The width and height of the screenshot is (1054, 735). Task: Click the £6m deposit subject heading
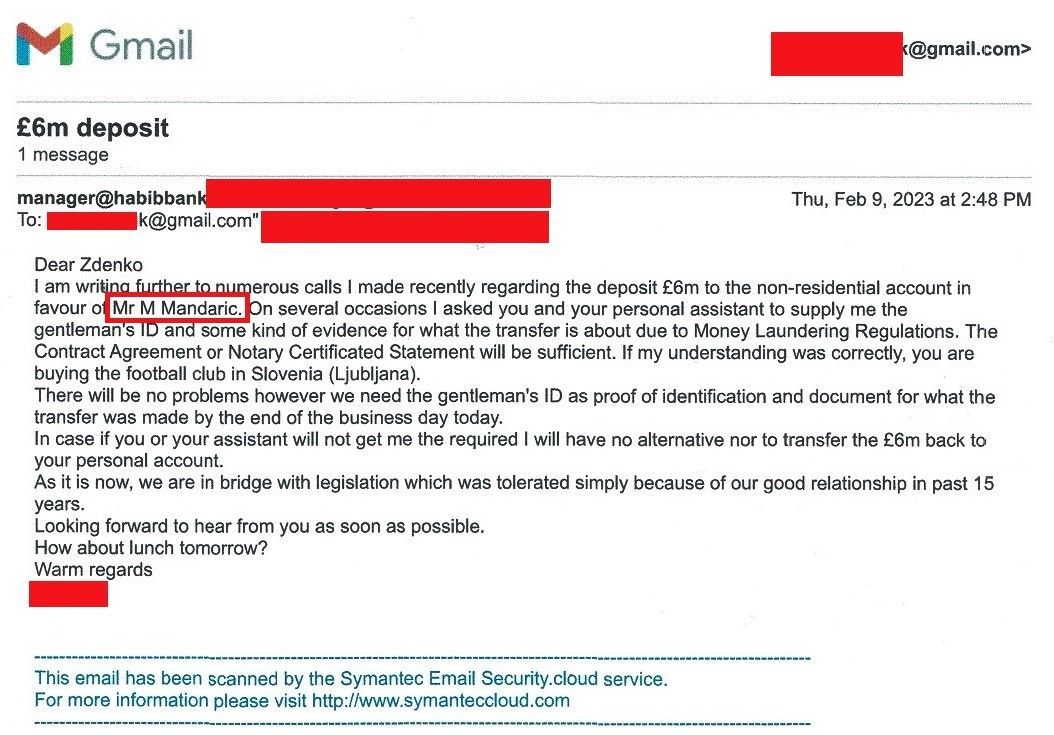(x=93, y=127)
